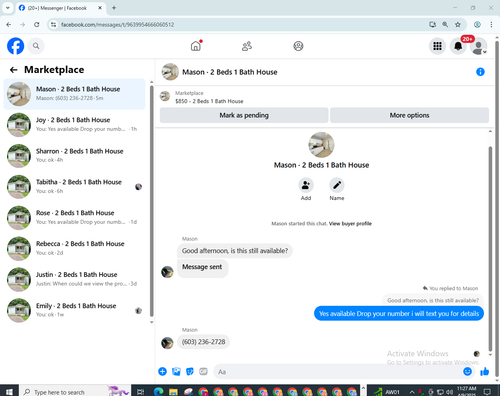500x396 pixels.
Task: Click the Marketplace $850 listing header
Action: [209, 97]
